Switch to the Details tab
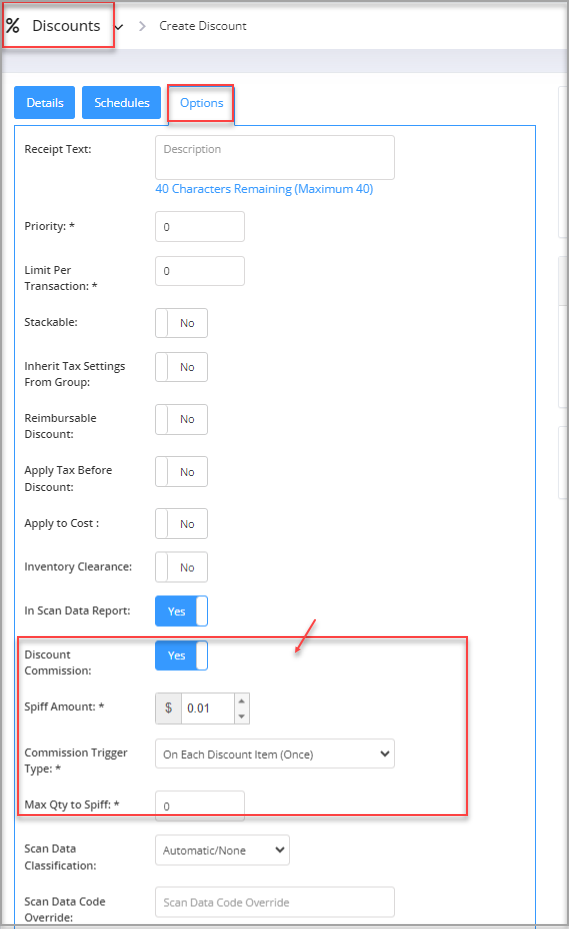Viewport: 569px width, 929px height. point(44,102)
